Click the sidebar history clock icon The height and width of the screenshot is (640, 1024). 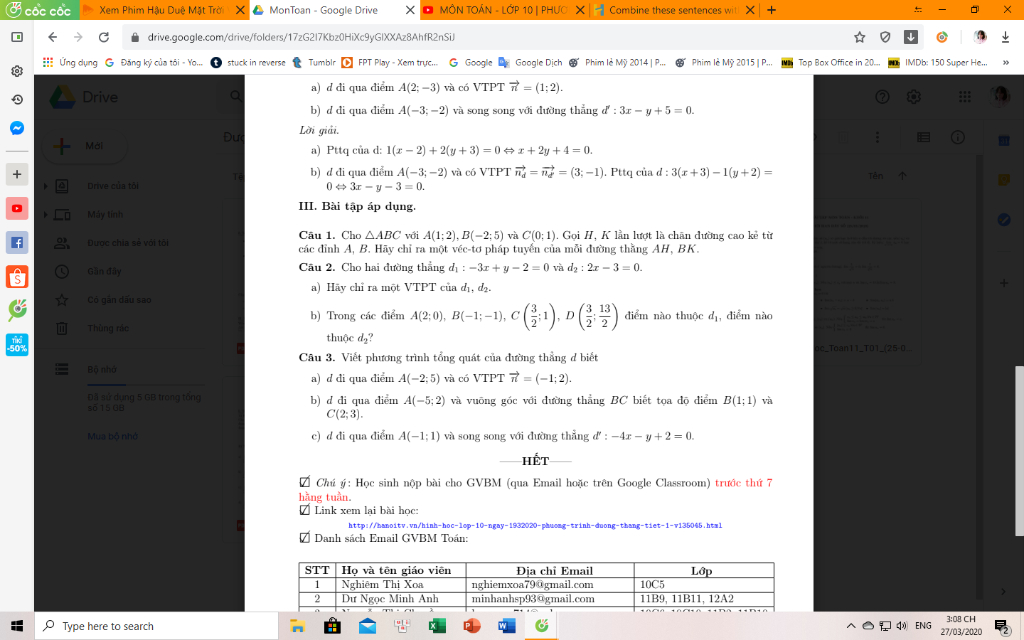pos(17,99)
